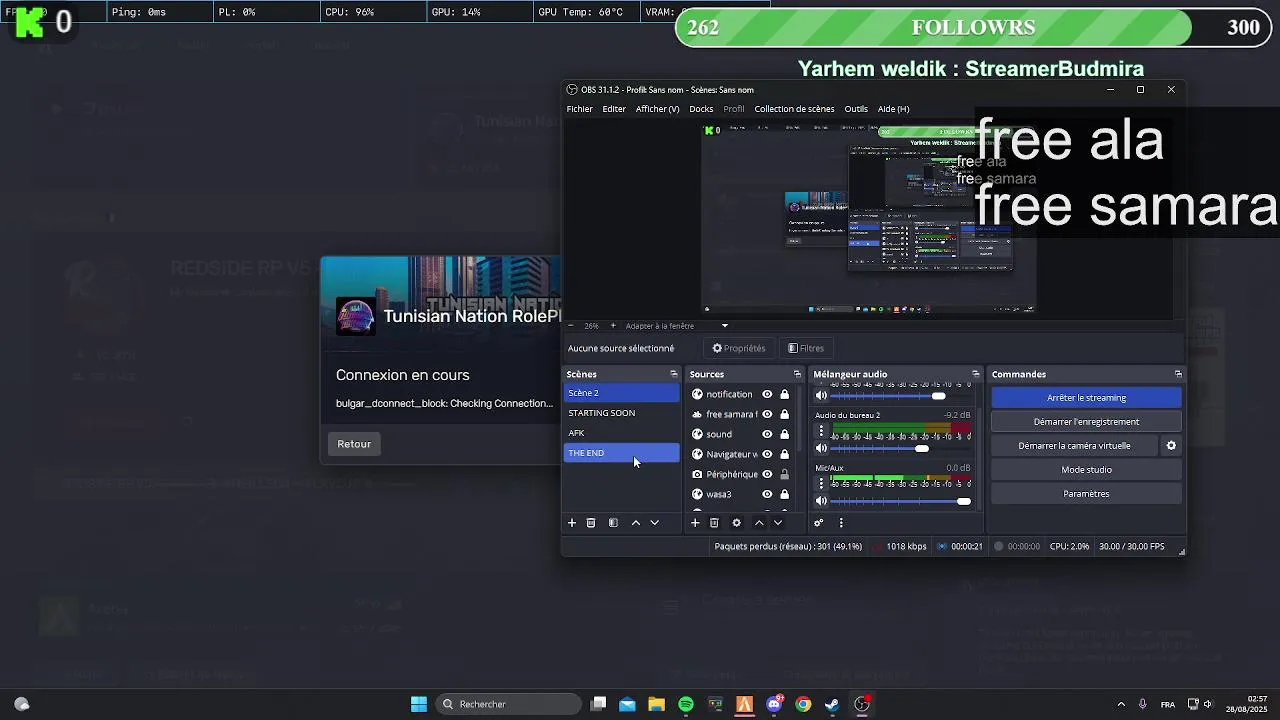1280x720 pixels.
Task: Hide the free samara source
Action: (767, 414)
